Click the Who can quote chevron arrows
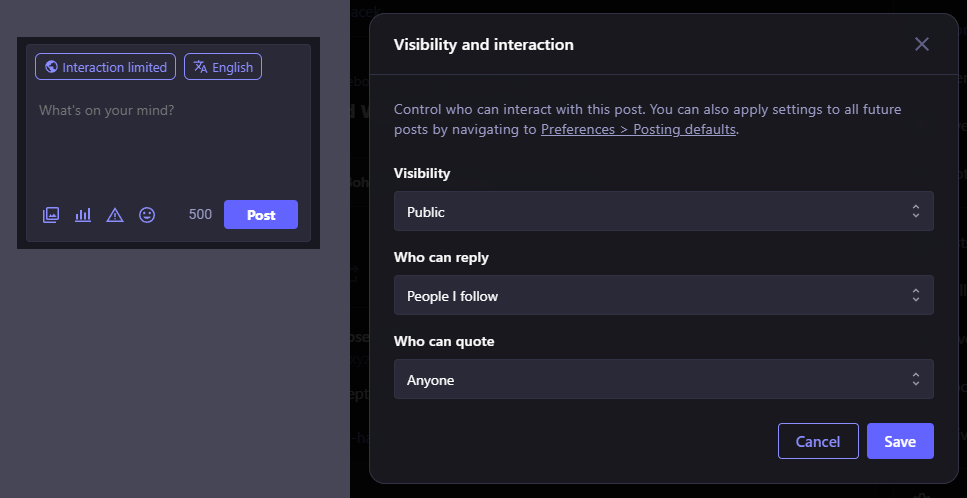Image resolution: width=967 pixels, height=498 pixels. pos(915,380)
